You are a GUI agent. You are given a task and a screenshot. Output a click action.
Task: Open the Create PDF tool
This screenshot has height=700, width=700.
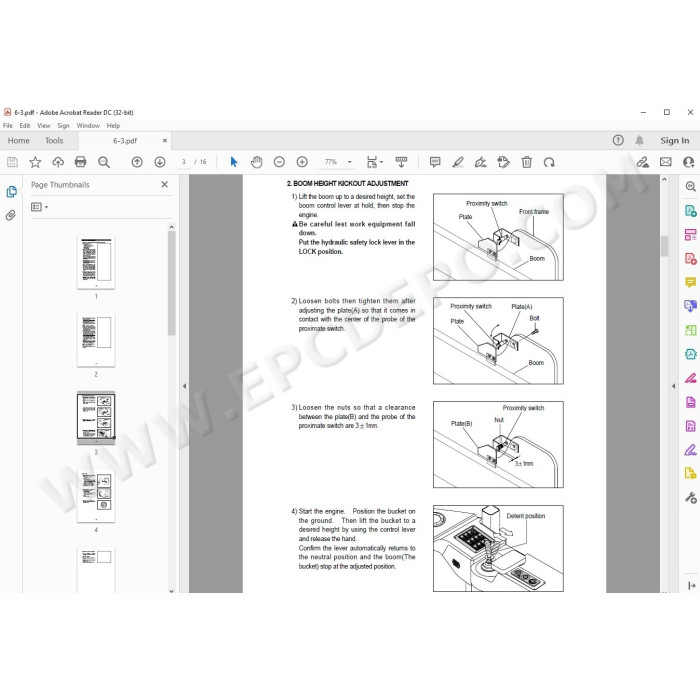tap(691, 258)
